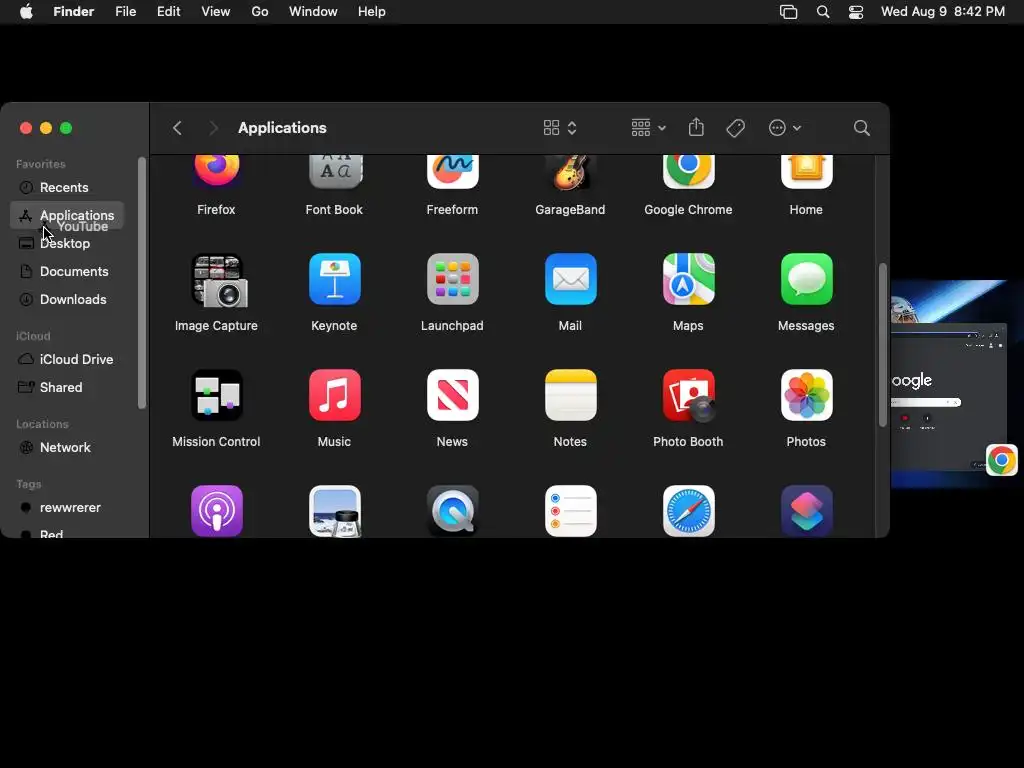This screenshot has height=768, width=1024.
Task: Open the Edit menu
Action: click(x=168, y=12)
